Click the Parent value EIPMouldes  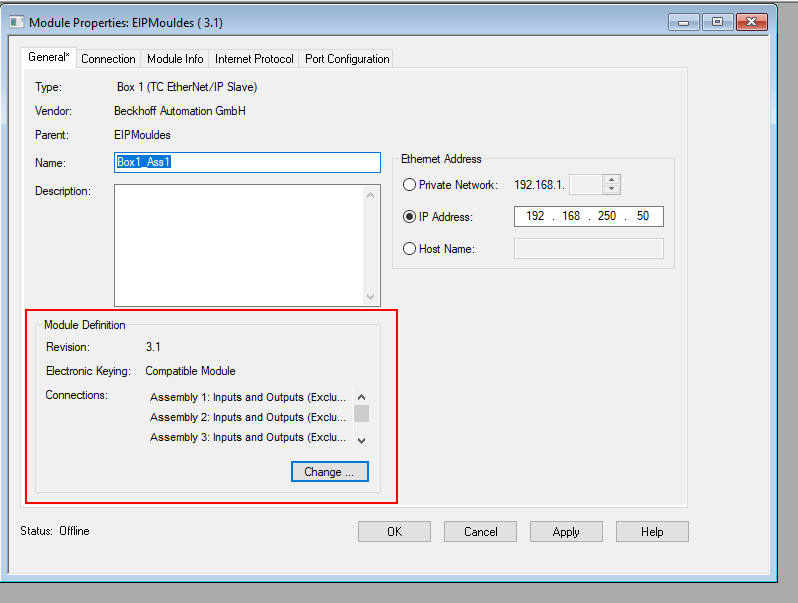coord(142,135)
